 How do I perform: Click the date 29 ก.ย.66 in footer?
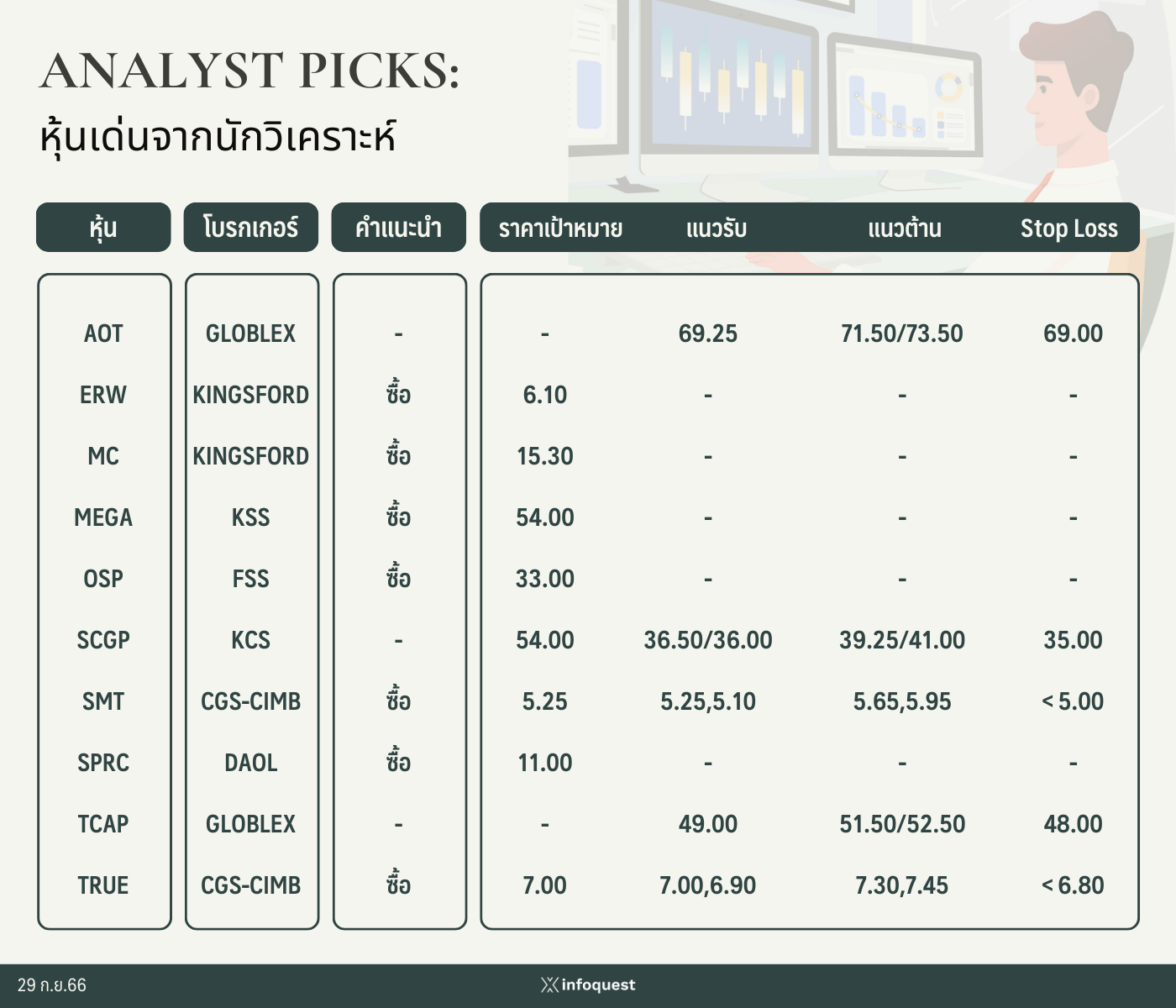[52, 985]
